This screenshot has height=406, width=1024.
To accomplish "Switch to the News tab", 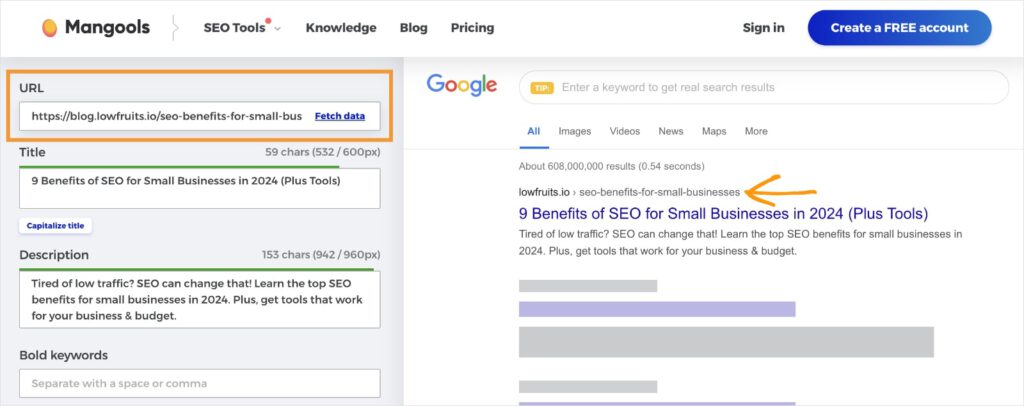I will [x=671, y=131].
